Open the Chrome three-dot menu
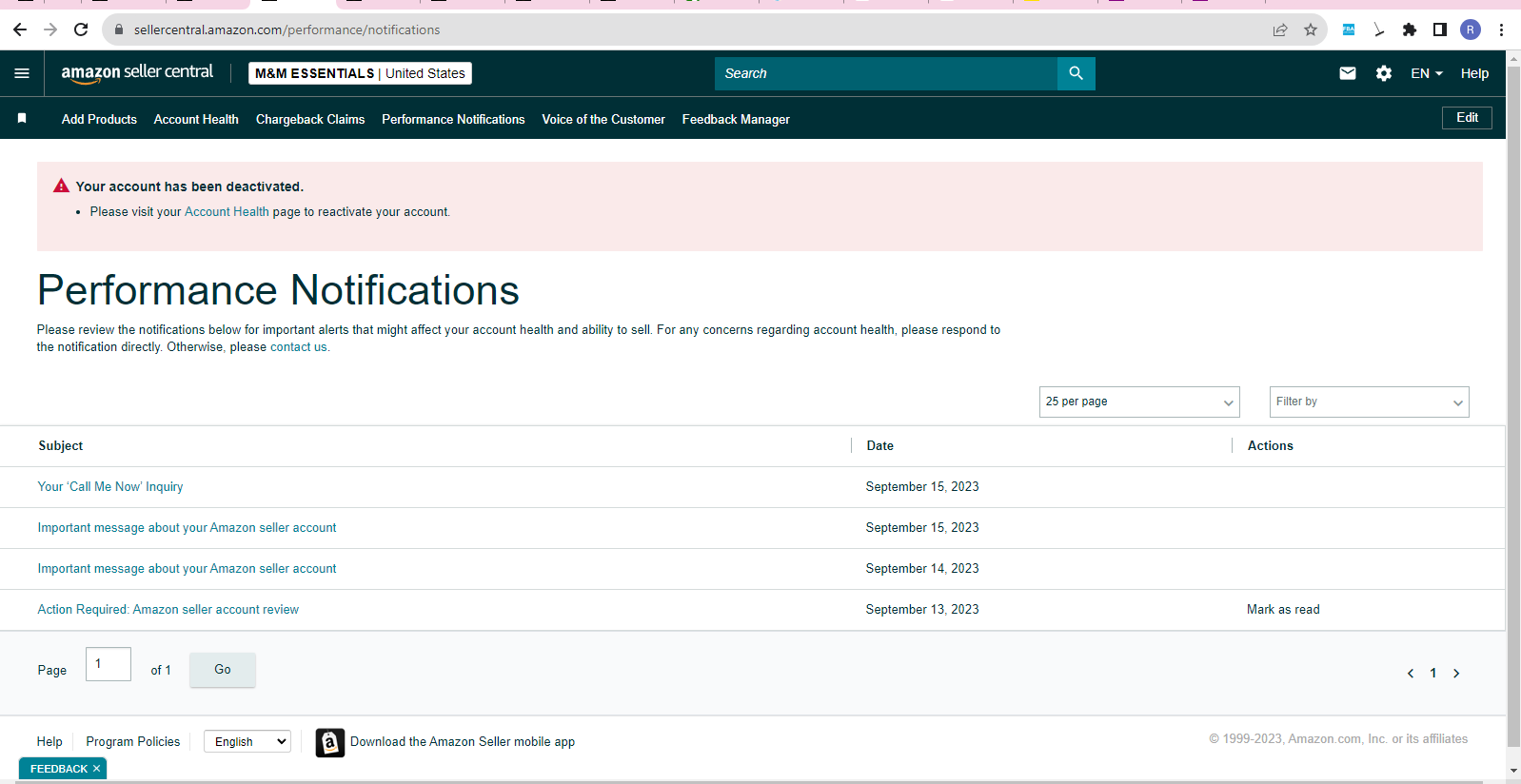This screenshot has width=1521, height=784. pos(1501,29)
